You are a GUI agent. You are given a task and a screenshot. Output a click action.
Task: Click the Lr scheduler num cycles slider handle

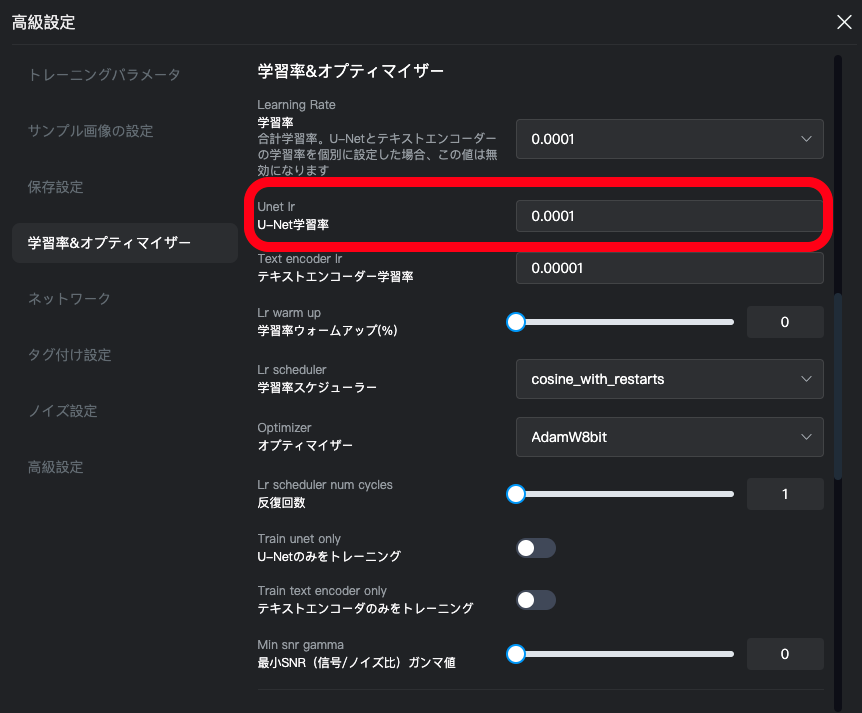(516, 494)
